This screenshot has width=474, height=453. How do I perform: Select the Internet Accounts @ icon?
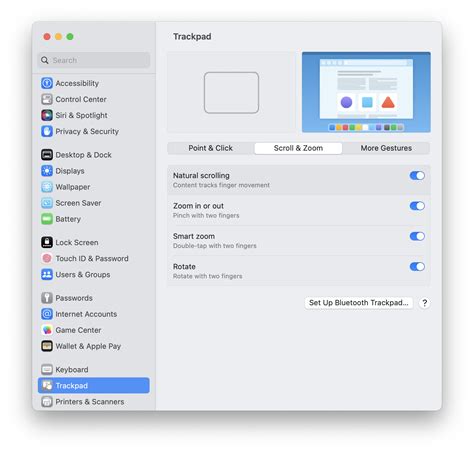pyautogui.click(x=47, y=314)
